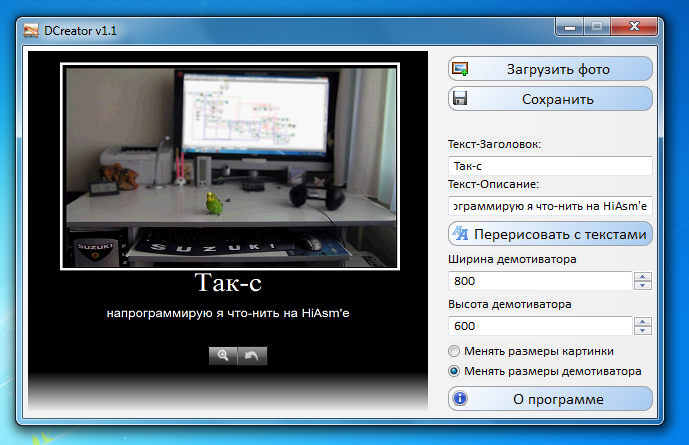The image size is (689, 445).
Task: Increase Высота демотиватора with up arrow
Action: 643,321
